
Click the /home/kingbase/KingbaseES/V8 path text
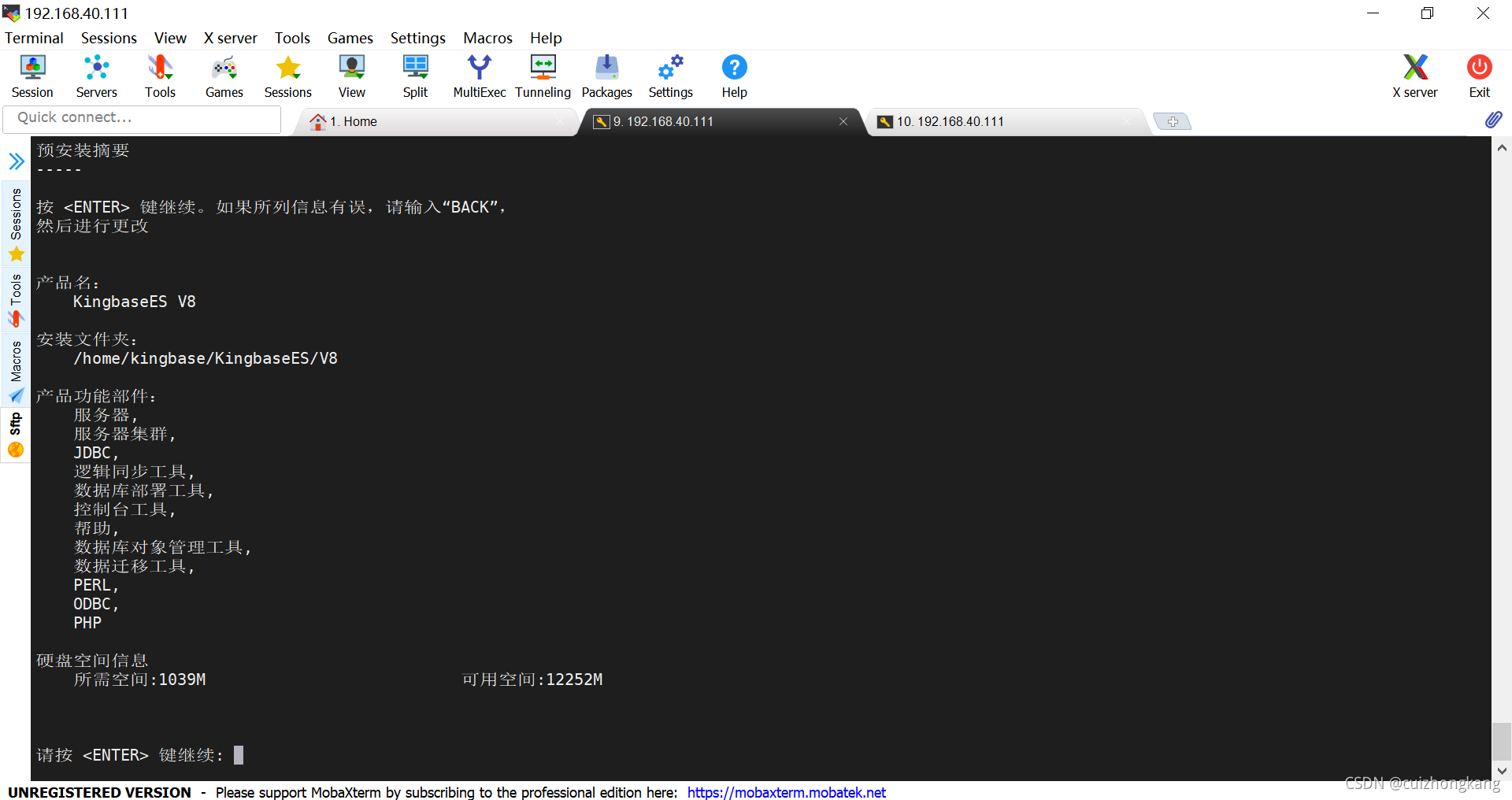click(206, 358)
